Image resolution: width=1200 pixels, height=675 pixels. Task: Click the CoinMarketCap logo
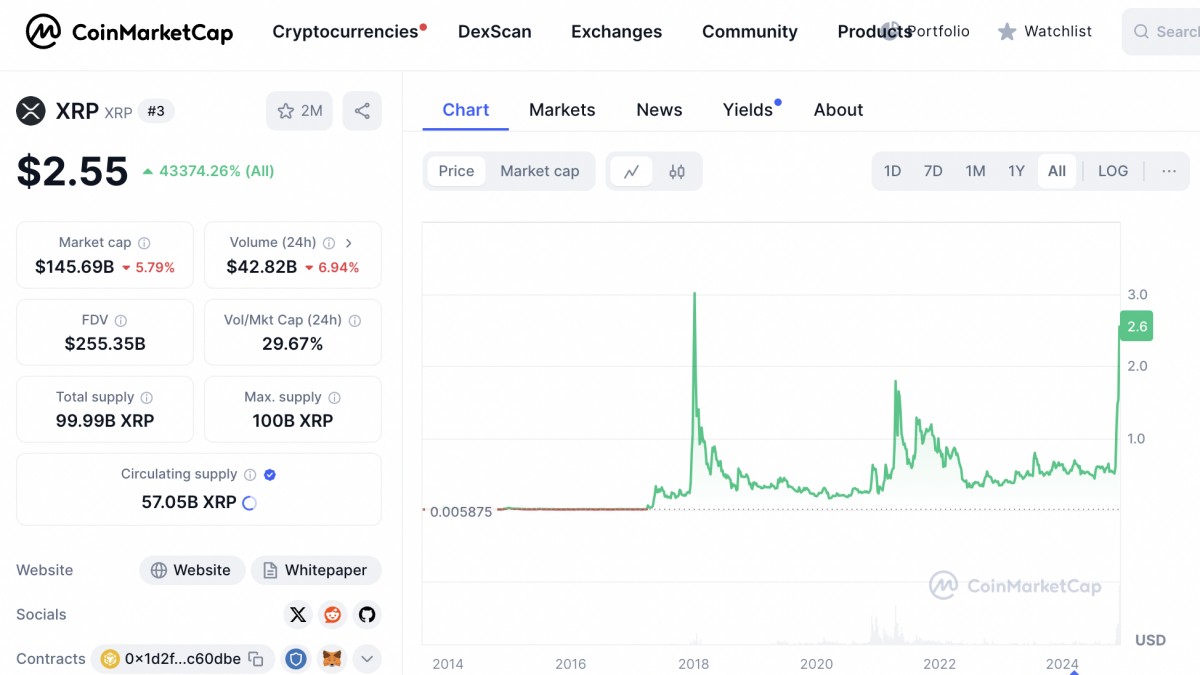[x=129, y=32]
